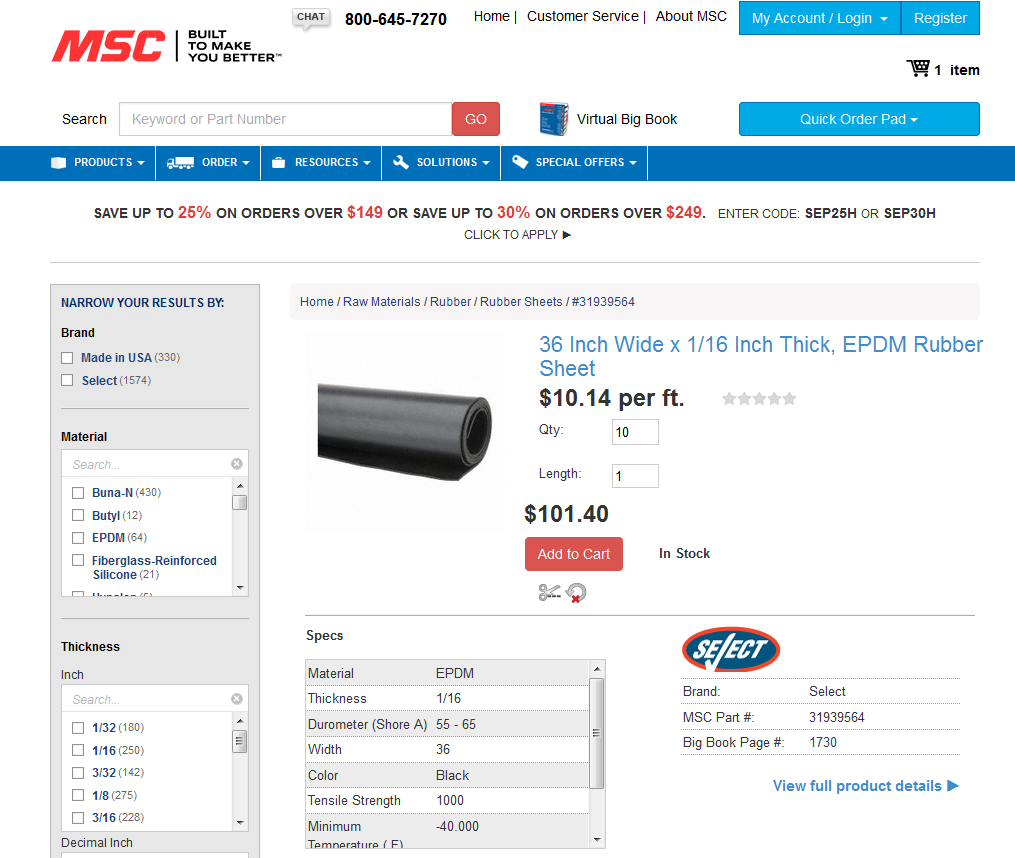Clear the Material search with the X icon

[237, 464]
